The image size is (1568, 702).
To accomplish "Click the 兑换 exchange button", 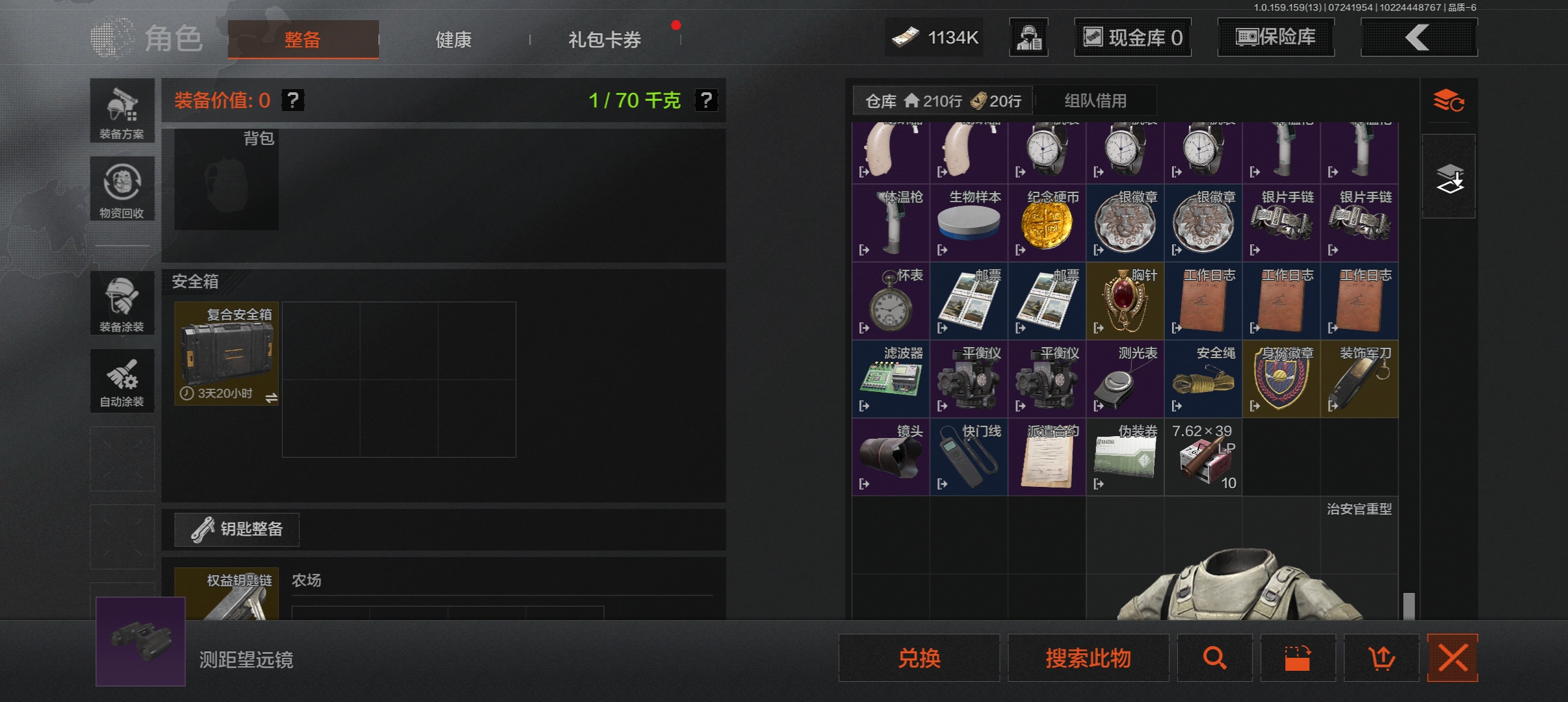I will coord(919,658).
